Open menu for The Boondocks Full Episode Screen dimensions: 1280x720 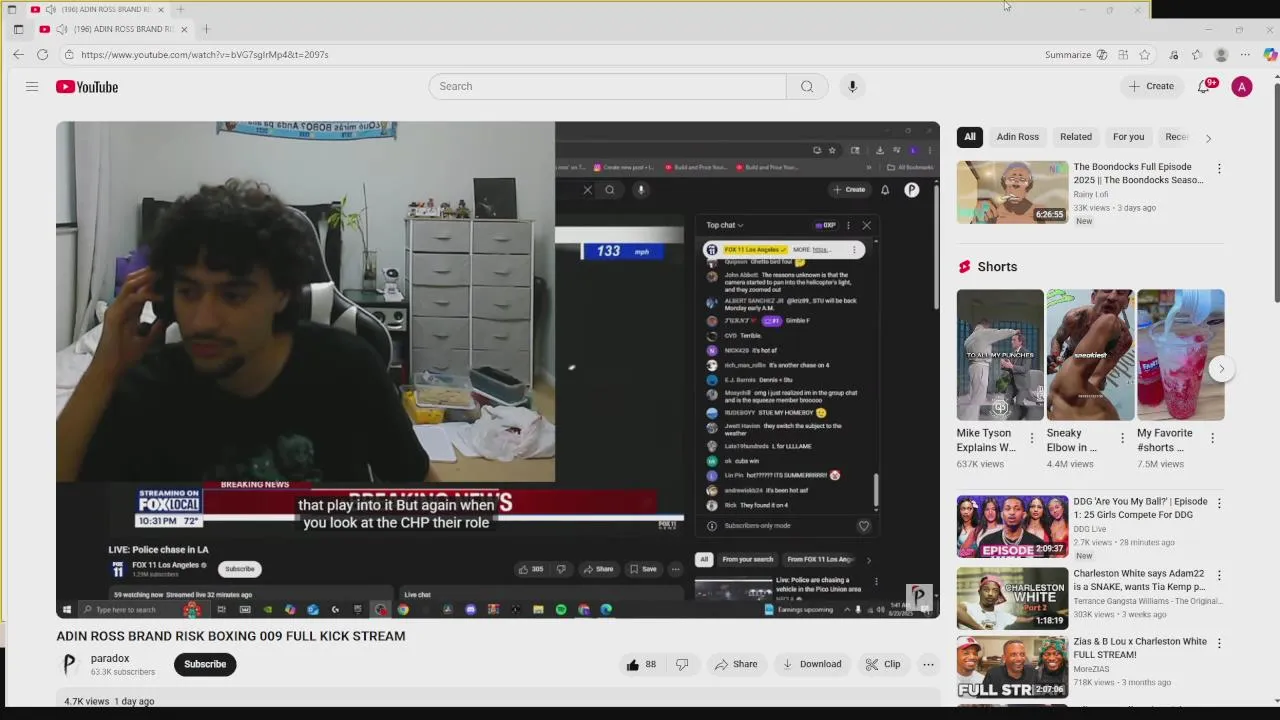(x=1219, y=168)
